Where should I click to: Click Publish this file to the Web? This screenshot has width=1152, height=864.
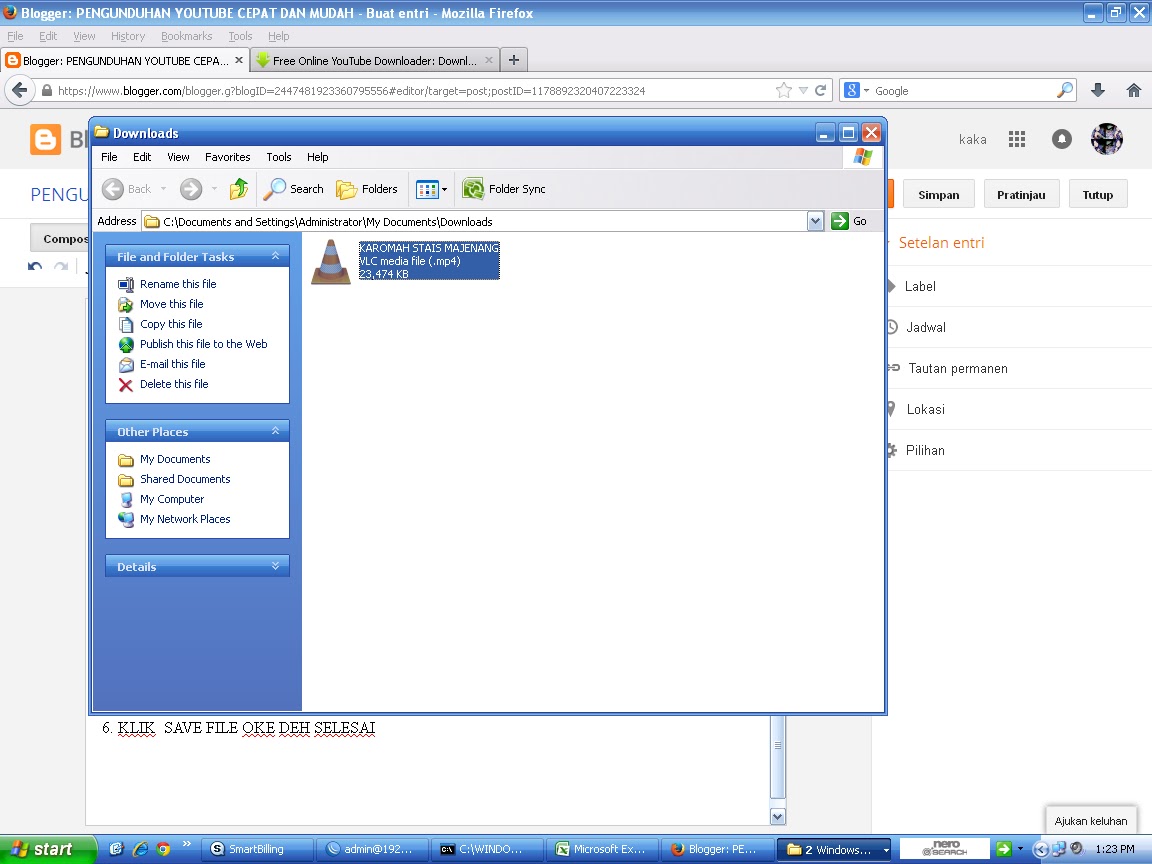[204, 344]
